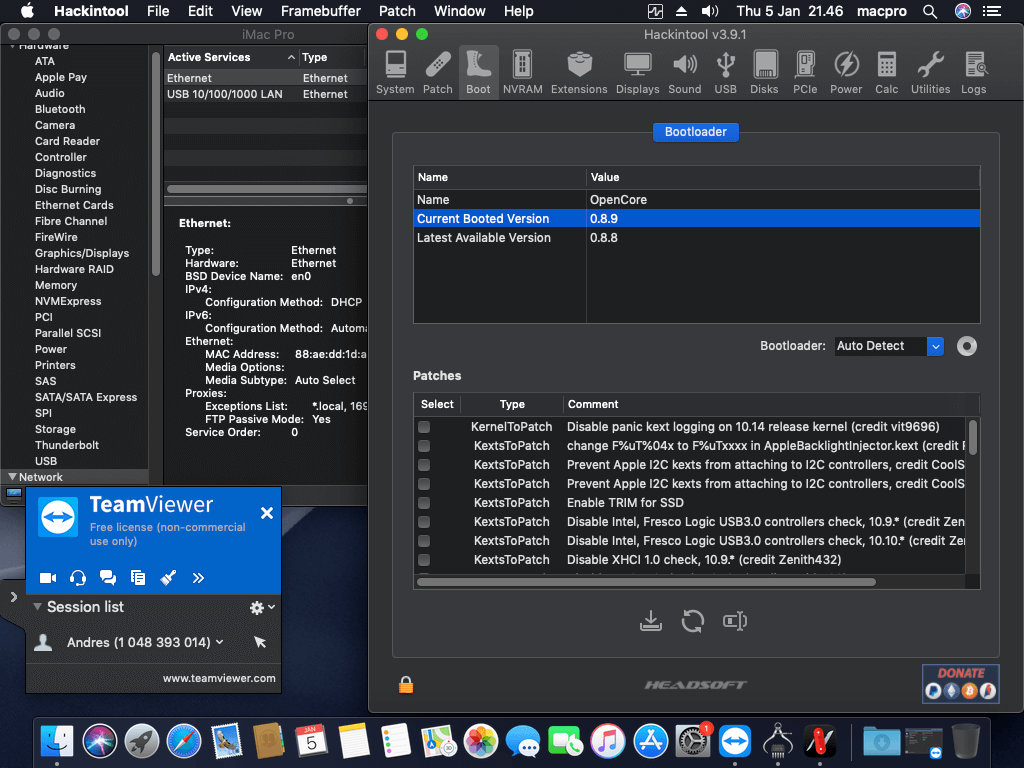The height and width of the screenshot is (768, 1024).
Task: Select the Latest Available Version row
Action: pyautogui.click(x=696, y=238)
